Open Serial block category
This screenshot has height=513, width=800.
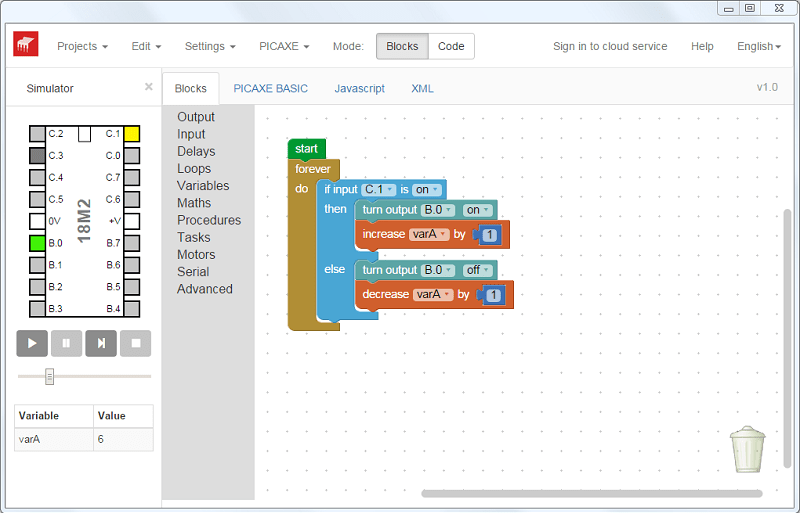pyautogui.click(x=193, y=272)
